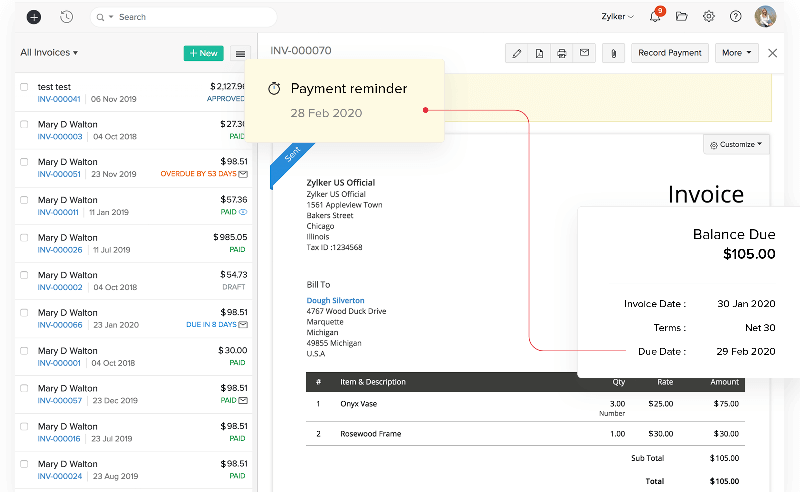This screenshot has width=800, height=492.
Task: Click the quick create plus icon
Action: [x=34, y=17]
